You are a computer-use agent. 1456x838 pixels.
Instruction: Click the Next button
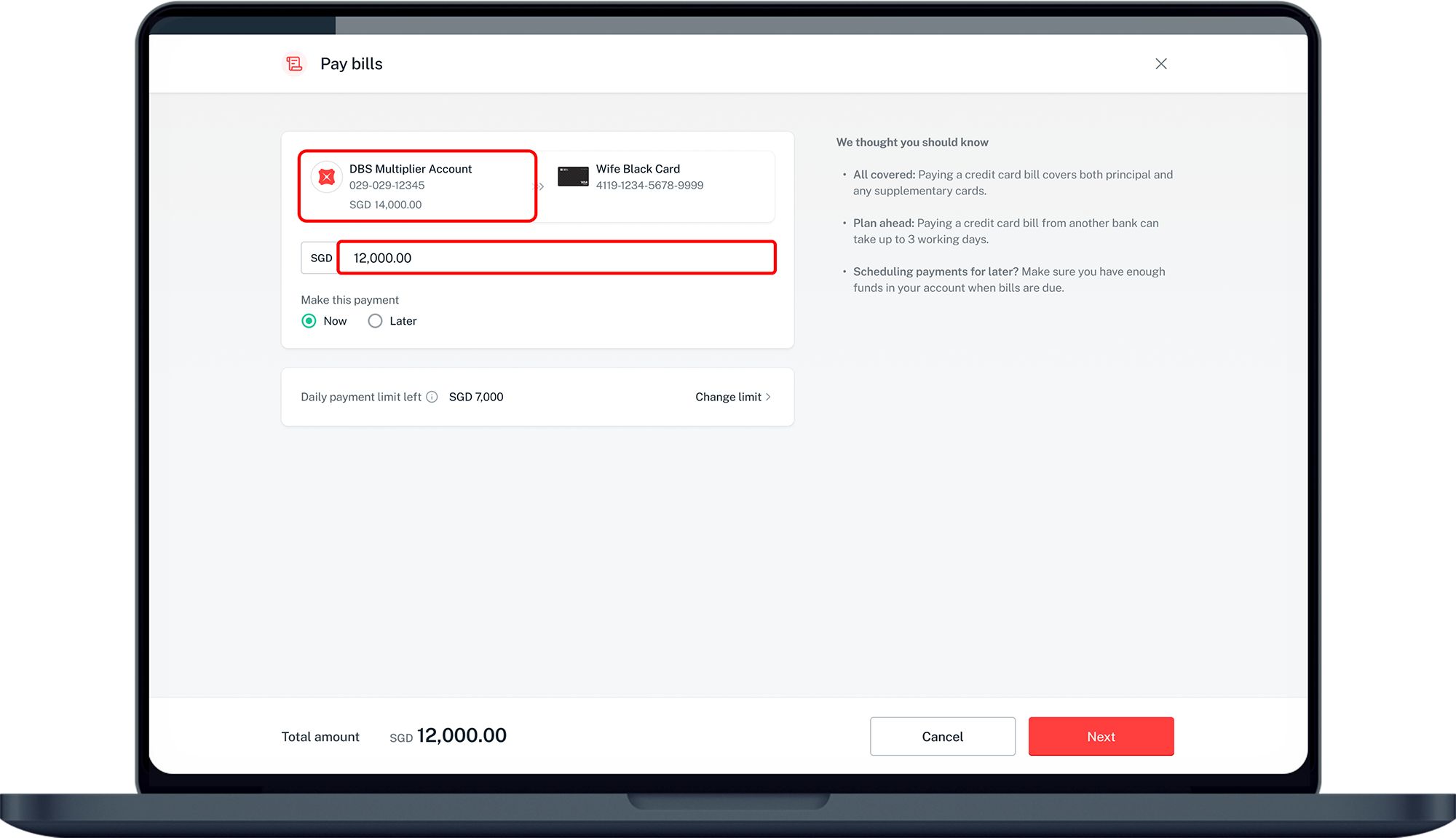(x=1101, y=736)
